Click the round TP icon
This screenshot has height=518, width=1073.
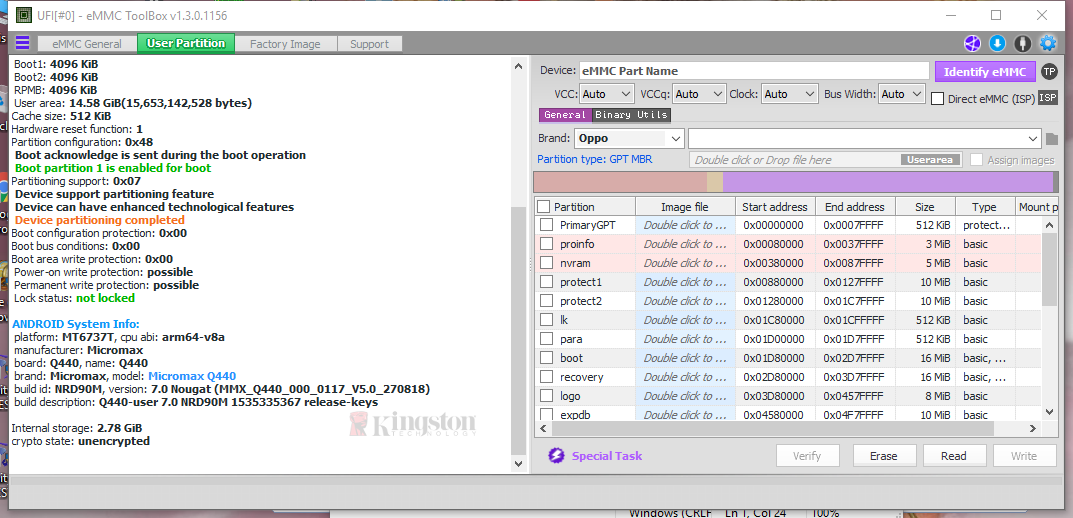pyautogui.click(x=1048, y=71)
